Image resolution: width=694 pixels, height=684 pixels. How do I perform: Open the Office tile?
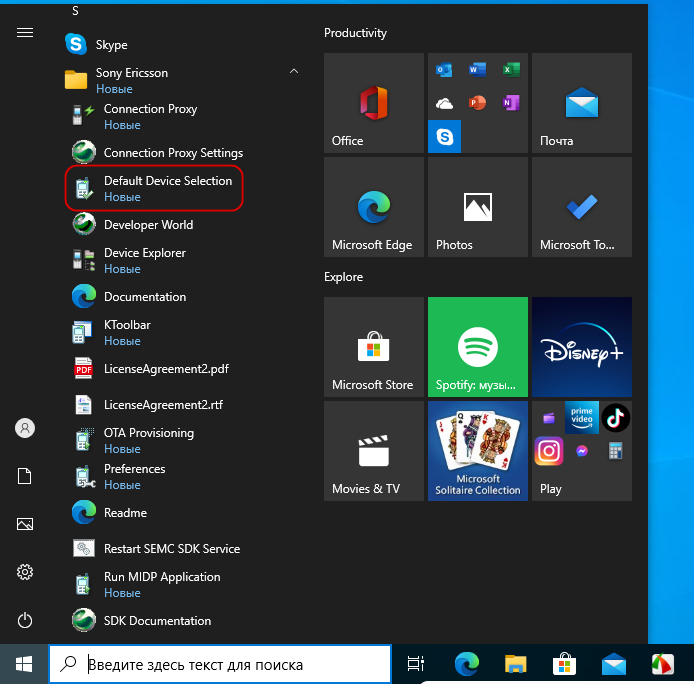pos(374,103)
